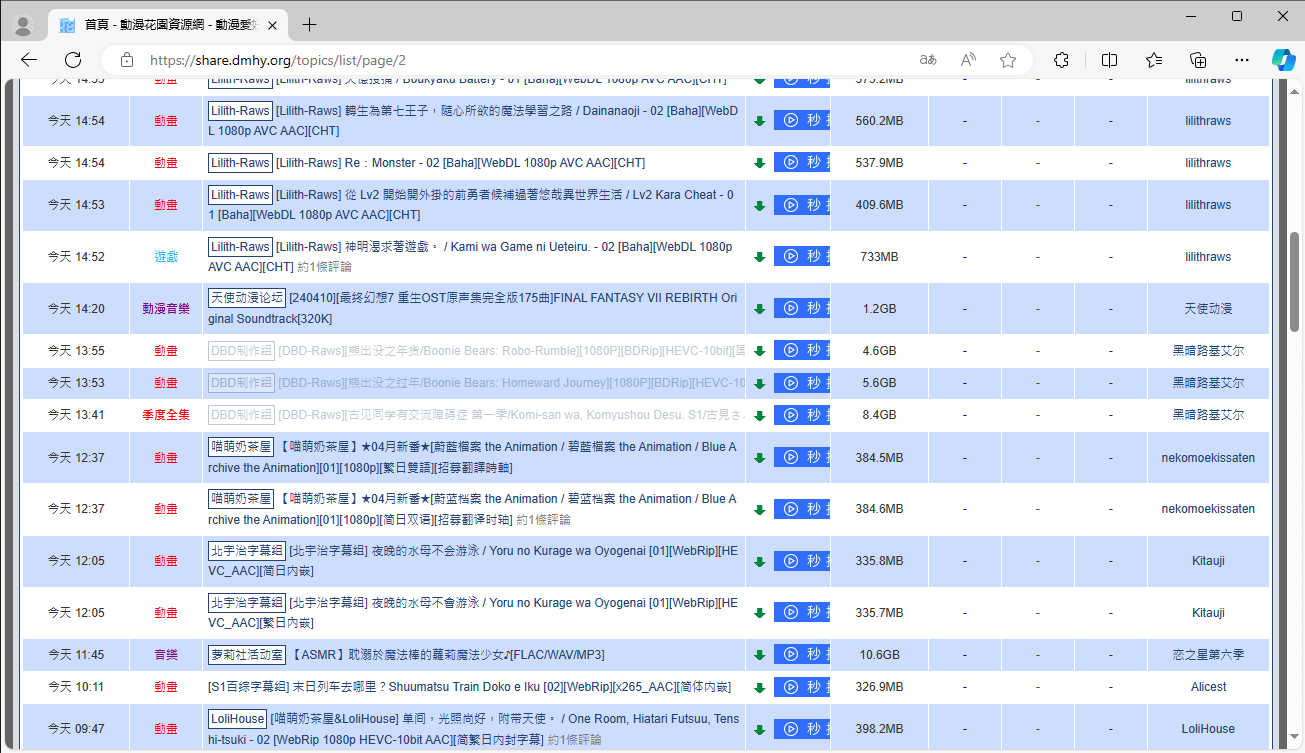The height and width of the screenshot is (753, 1305).
Task: Open Lilith-Raws tag on Re:Monster row
Action: click(240, 163)
